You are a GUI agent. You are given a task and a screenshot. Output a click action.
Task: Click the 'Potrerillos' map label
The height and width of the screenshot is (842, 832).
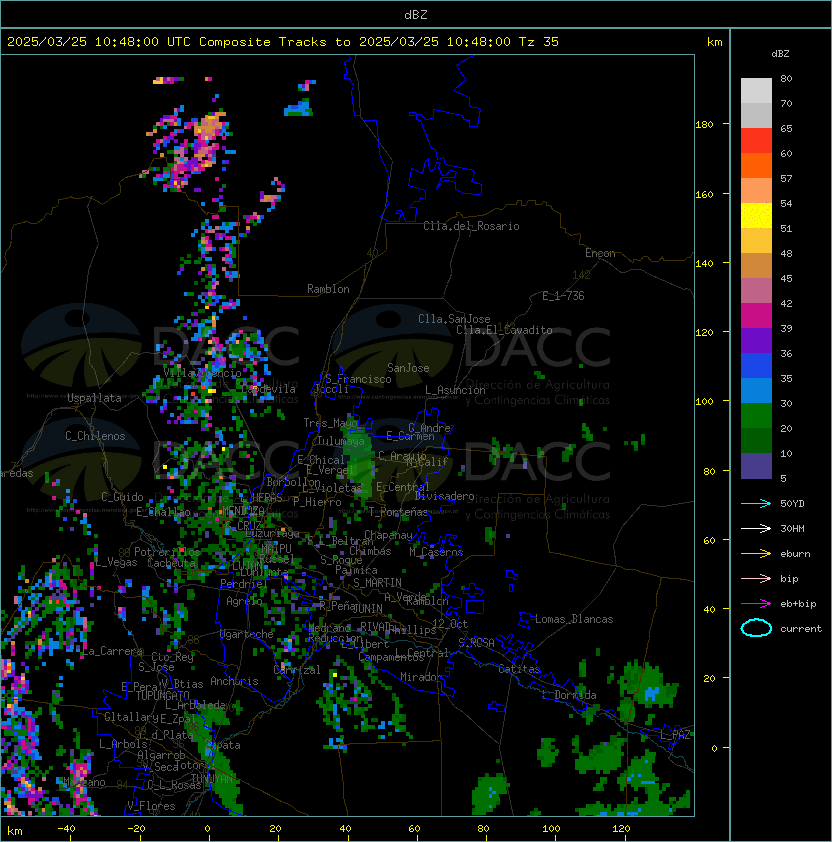click(x=167, y=552)
